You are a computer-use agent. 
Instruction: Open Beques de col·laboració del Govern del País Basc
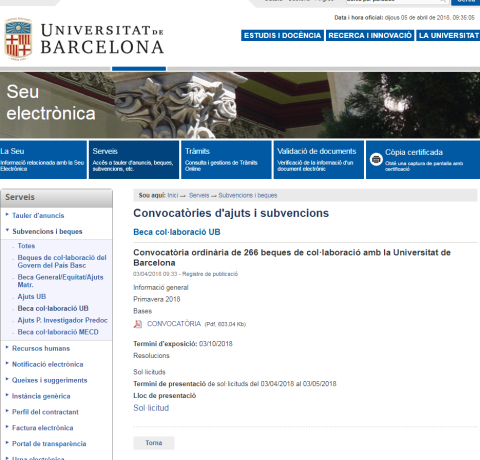coord(62,261)
